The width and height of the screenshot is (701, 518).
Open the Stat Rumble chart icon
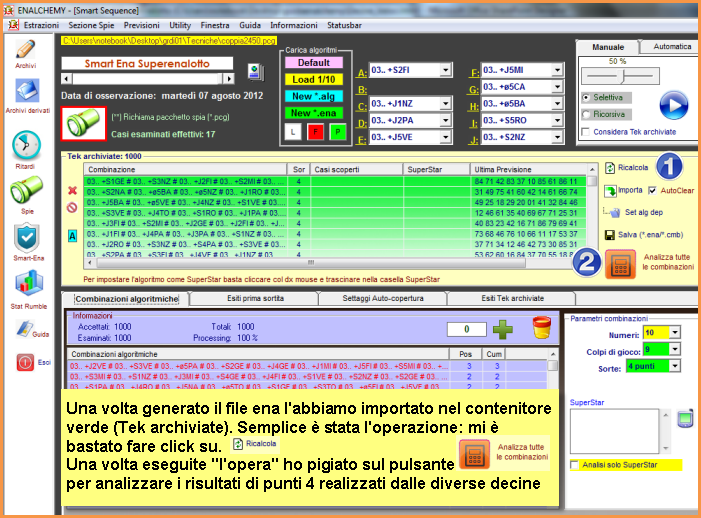click(29, 283)
